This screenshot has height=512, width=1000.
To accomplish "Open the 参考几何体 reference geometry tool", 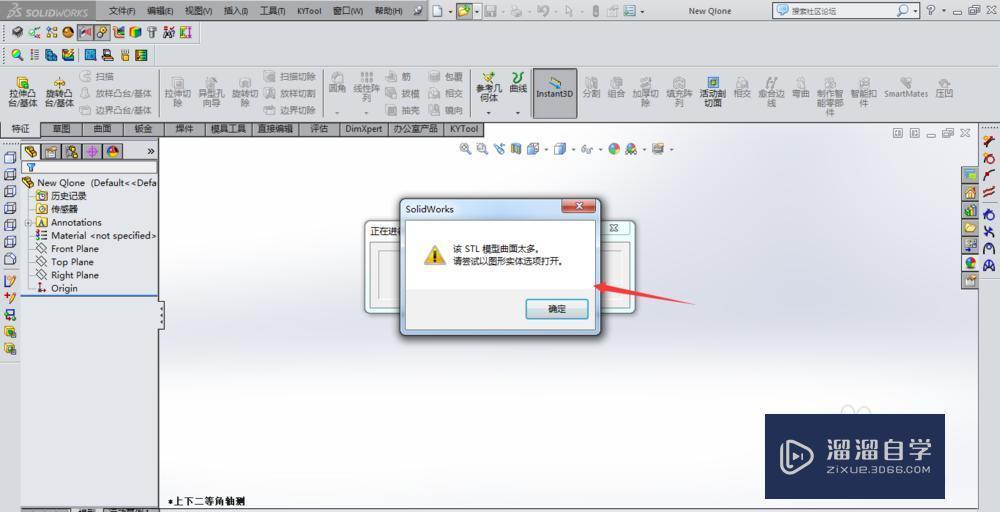I will [x=489, y=87].
